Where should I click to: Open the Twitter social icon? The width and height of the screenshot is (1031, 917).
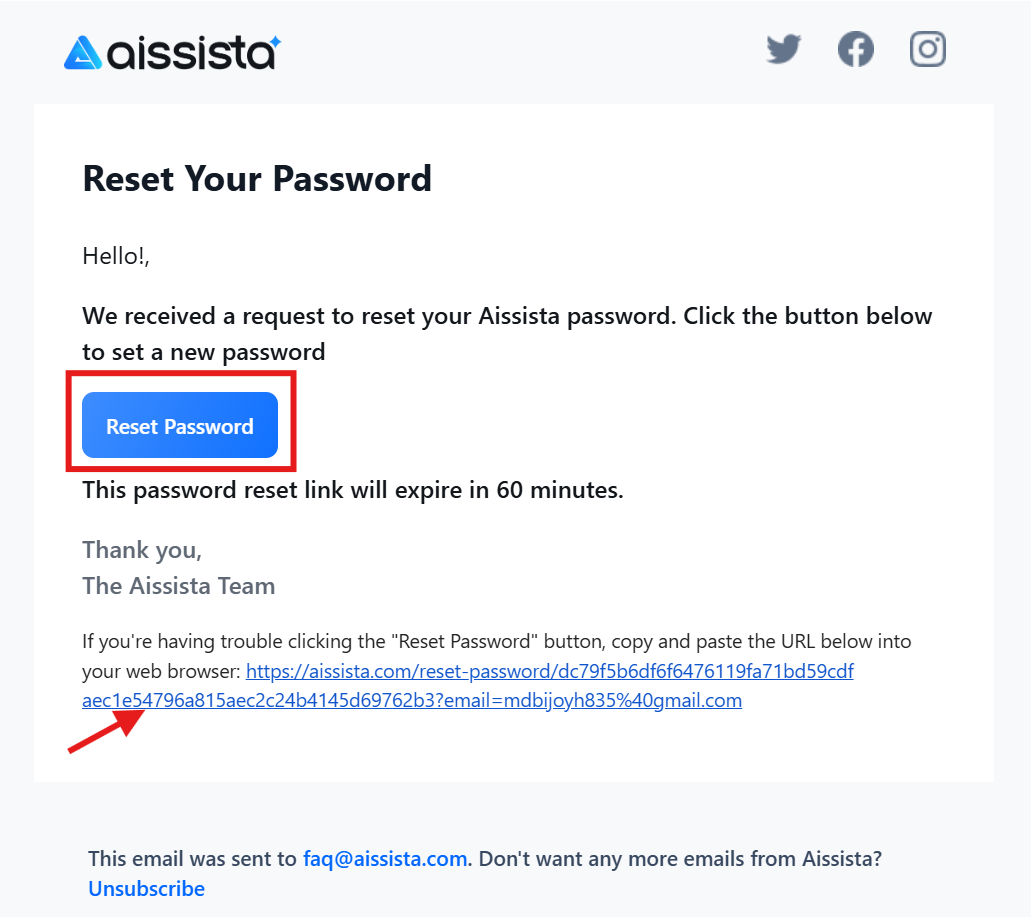pyautogui.click(x=784, y=49)
